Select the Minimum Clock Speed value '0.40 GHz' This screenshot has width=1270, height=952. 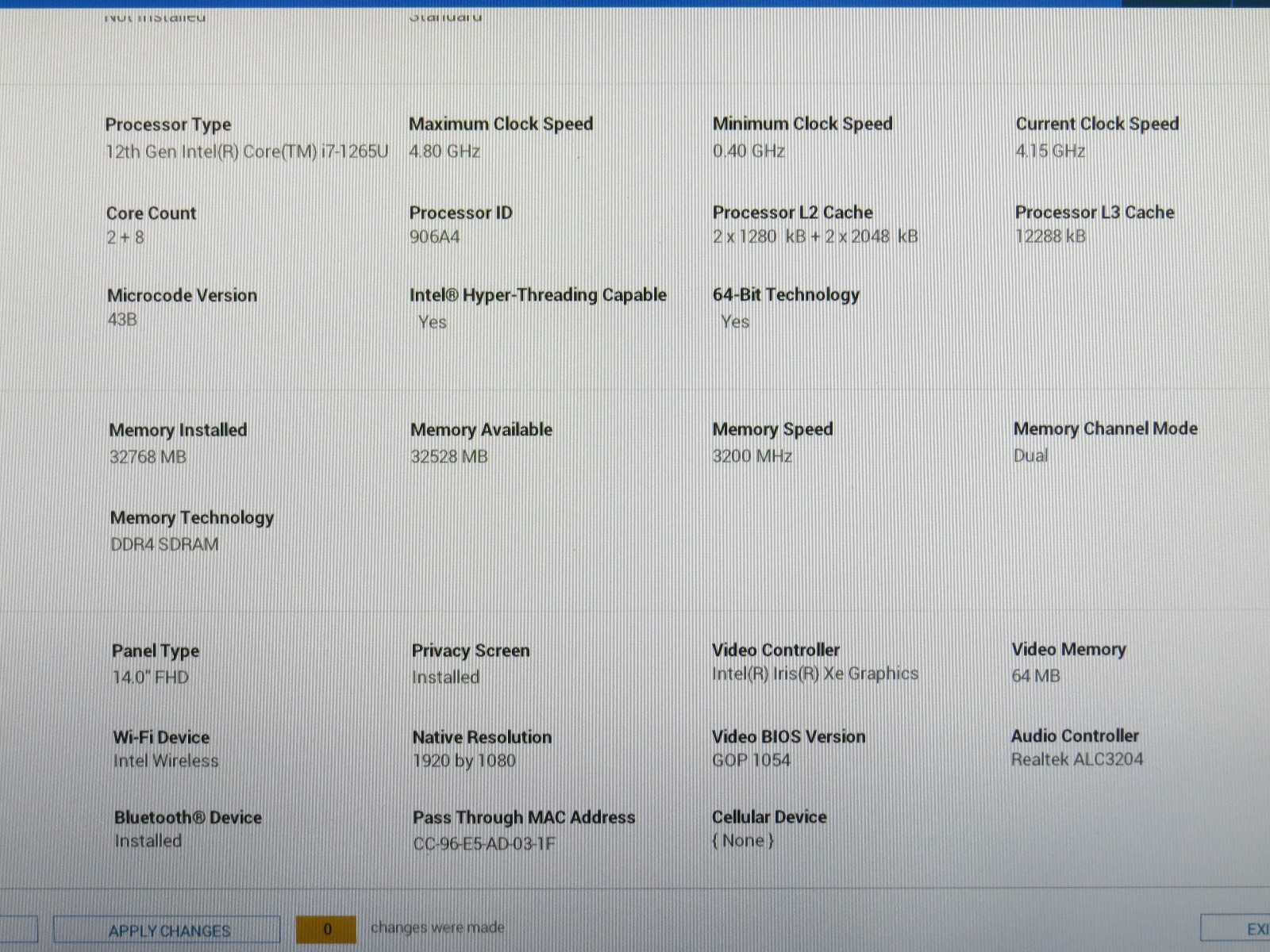tap(749, 151)
